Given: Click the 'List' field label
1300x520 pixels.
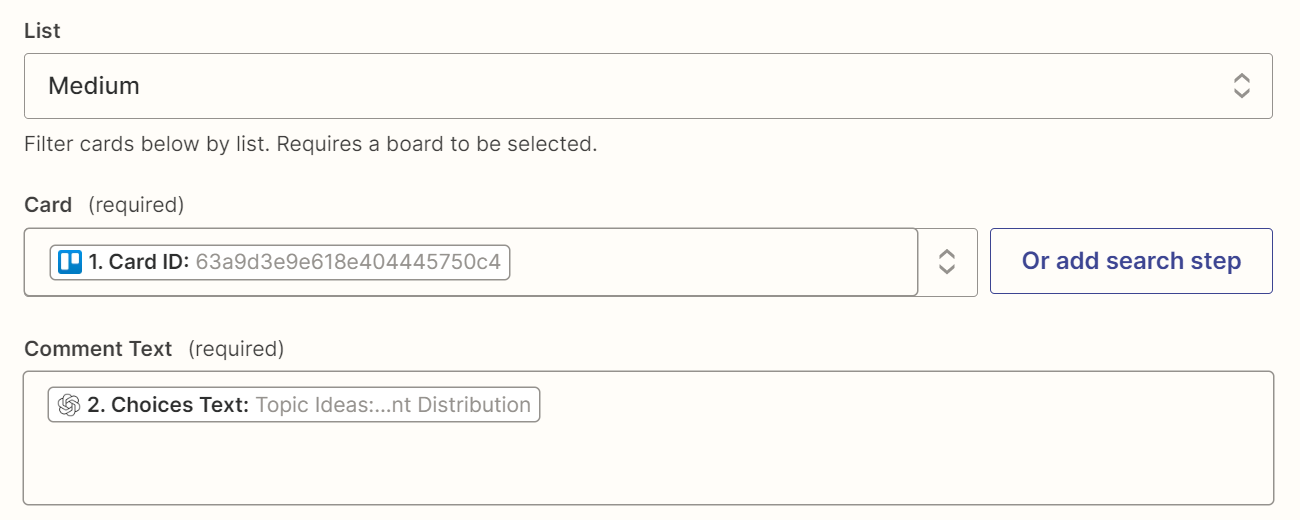Looking at the screenshot, I should click(42, 31).
